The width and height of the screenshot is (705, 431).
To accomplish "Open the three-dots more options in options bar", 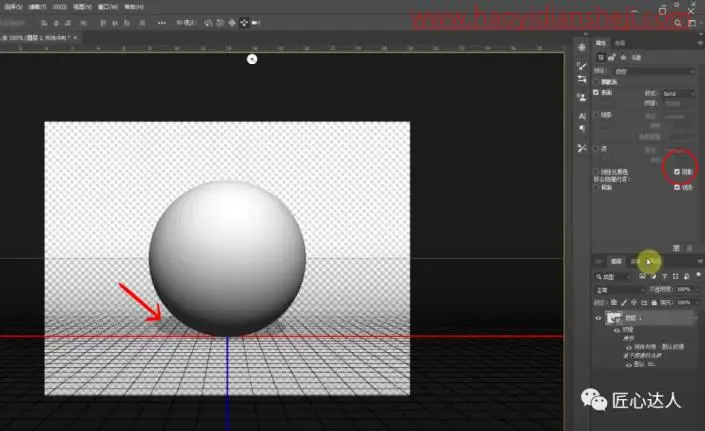I will (162, 23).
